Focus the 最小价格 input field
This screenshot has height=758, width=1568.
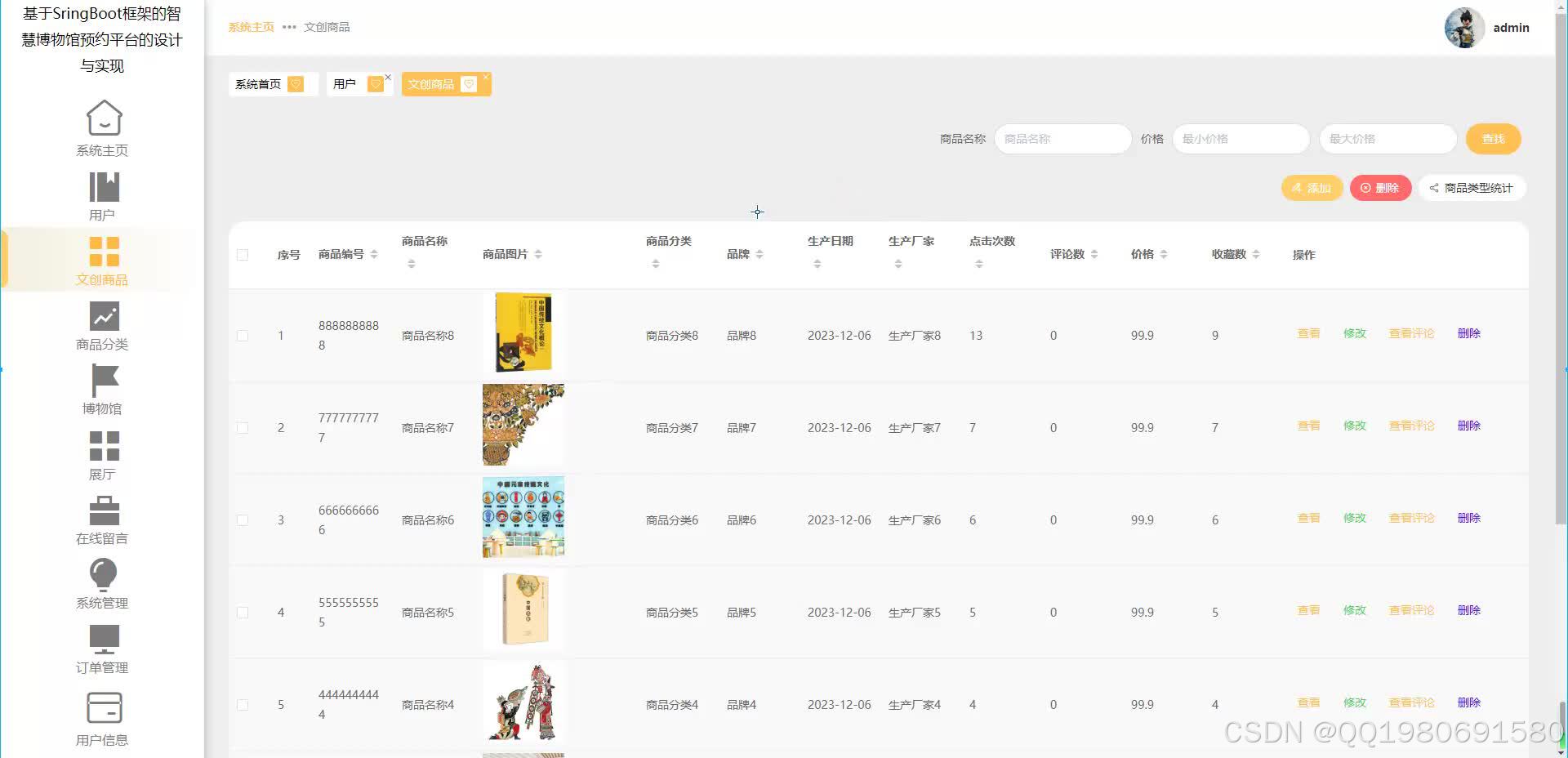(x=1241, y=139)
